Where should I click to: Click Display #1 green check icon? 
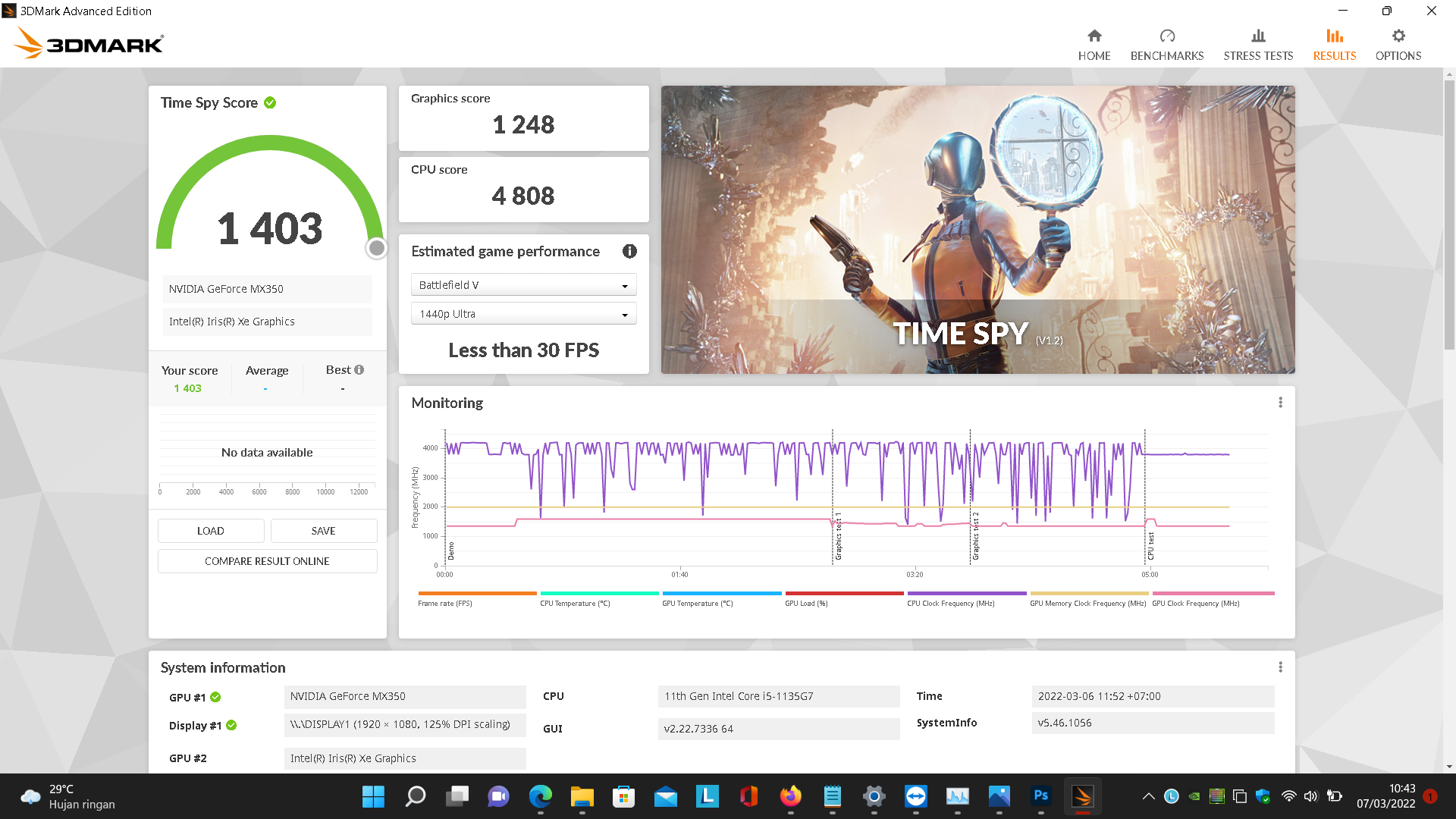coord(231,725)
